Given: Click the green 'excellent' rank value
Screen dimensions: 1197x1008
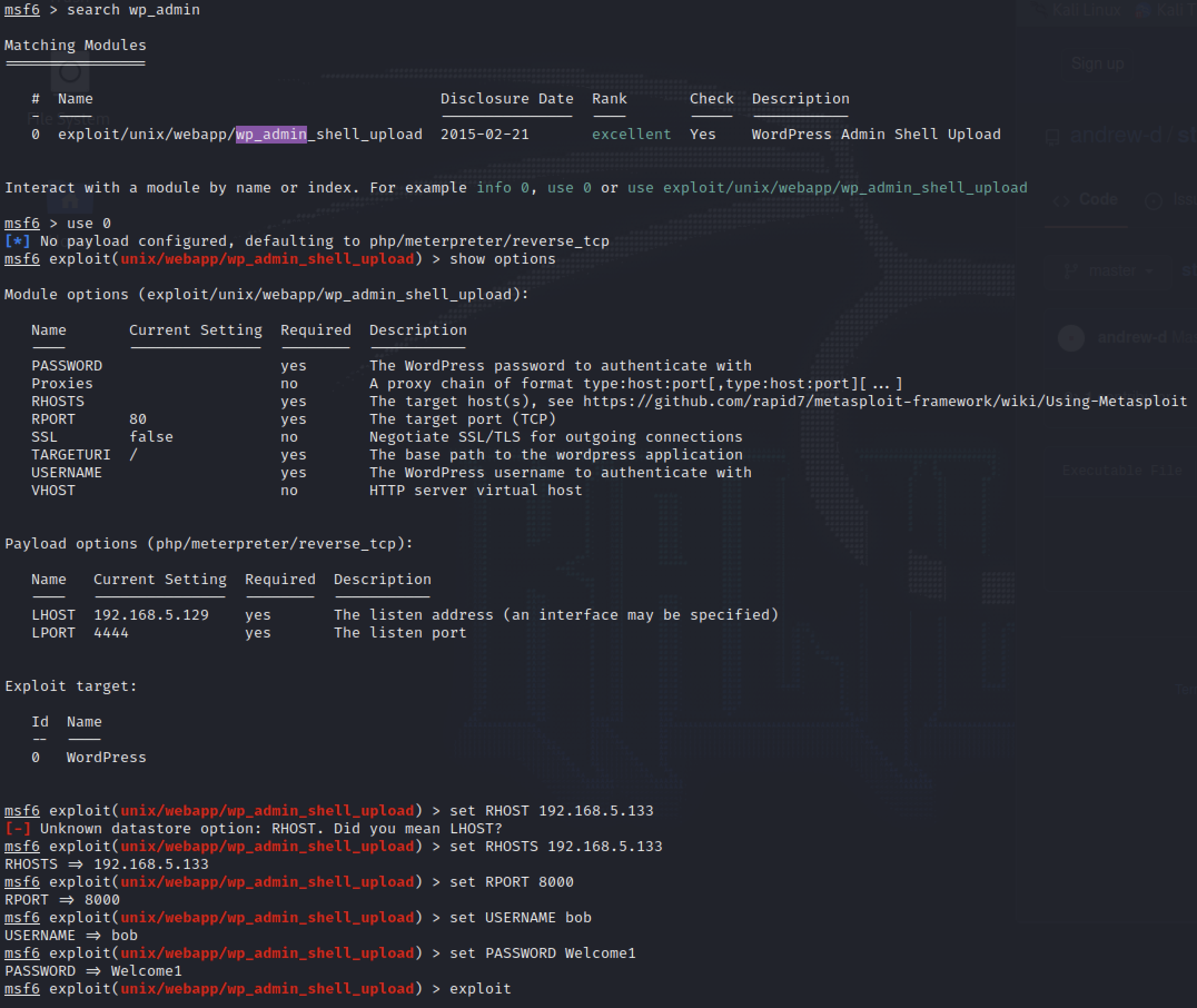Looking at the screenshot, I should tap(631, 134).
